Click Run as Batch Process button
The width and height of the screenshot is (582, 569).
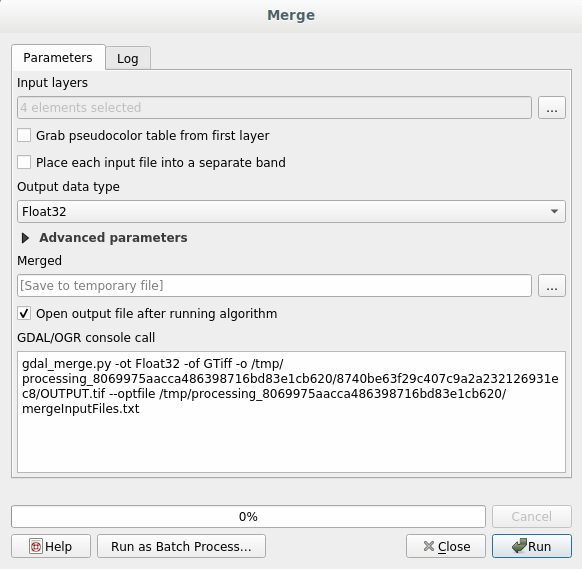(x=181, y=546)
